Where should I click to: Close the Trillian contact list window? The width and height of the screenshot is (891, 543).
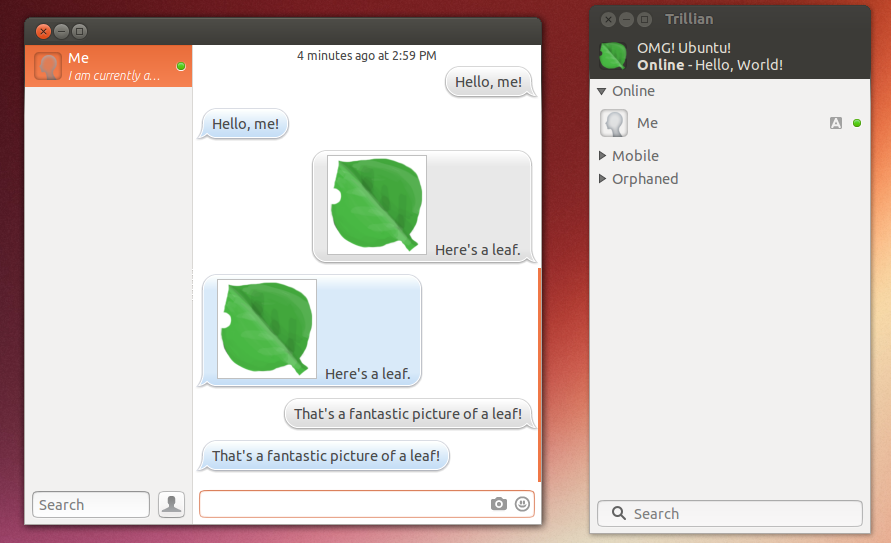[x=608, y=19]
